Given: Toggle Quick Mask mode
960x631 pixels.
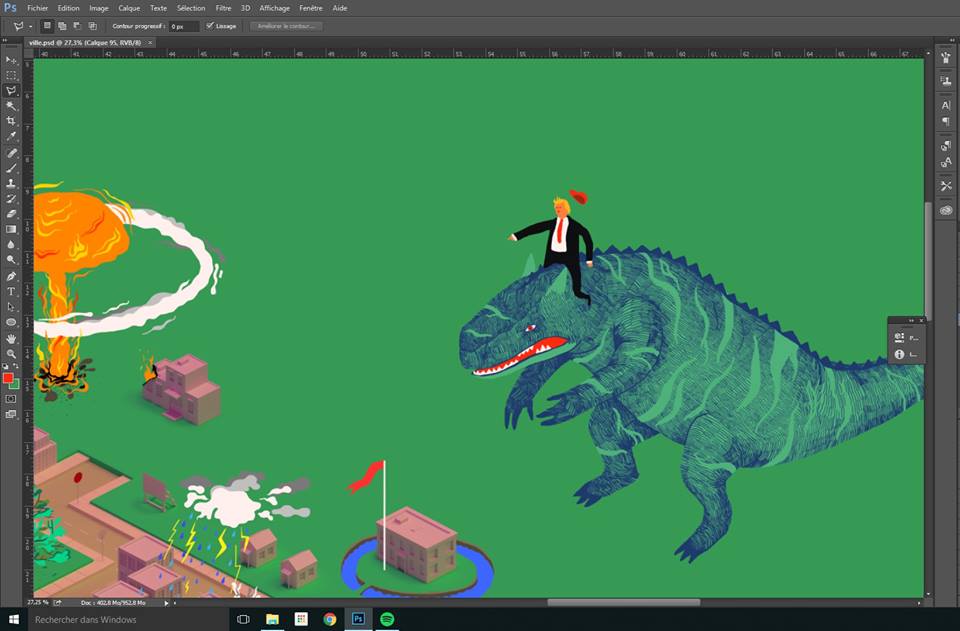Looking at the screenshot, I should [11, 399].
